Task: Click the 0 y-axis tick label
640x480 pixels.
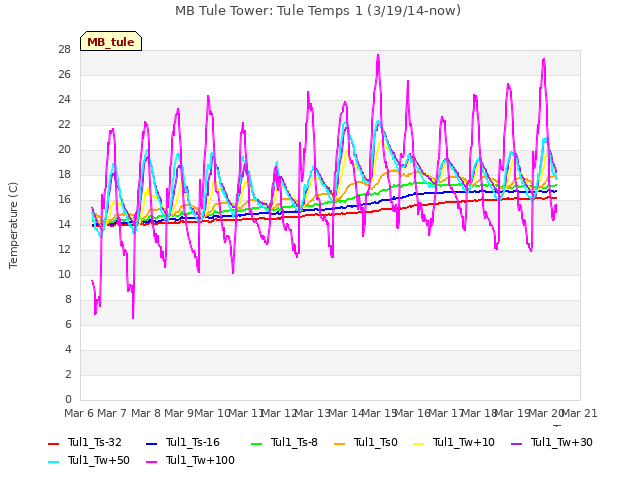Action: 68,399
